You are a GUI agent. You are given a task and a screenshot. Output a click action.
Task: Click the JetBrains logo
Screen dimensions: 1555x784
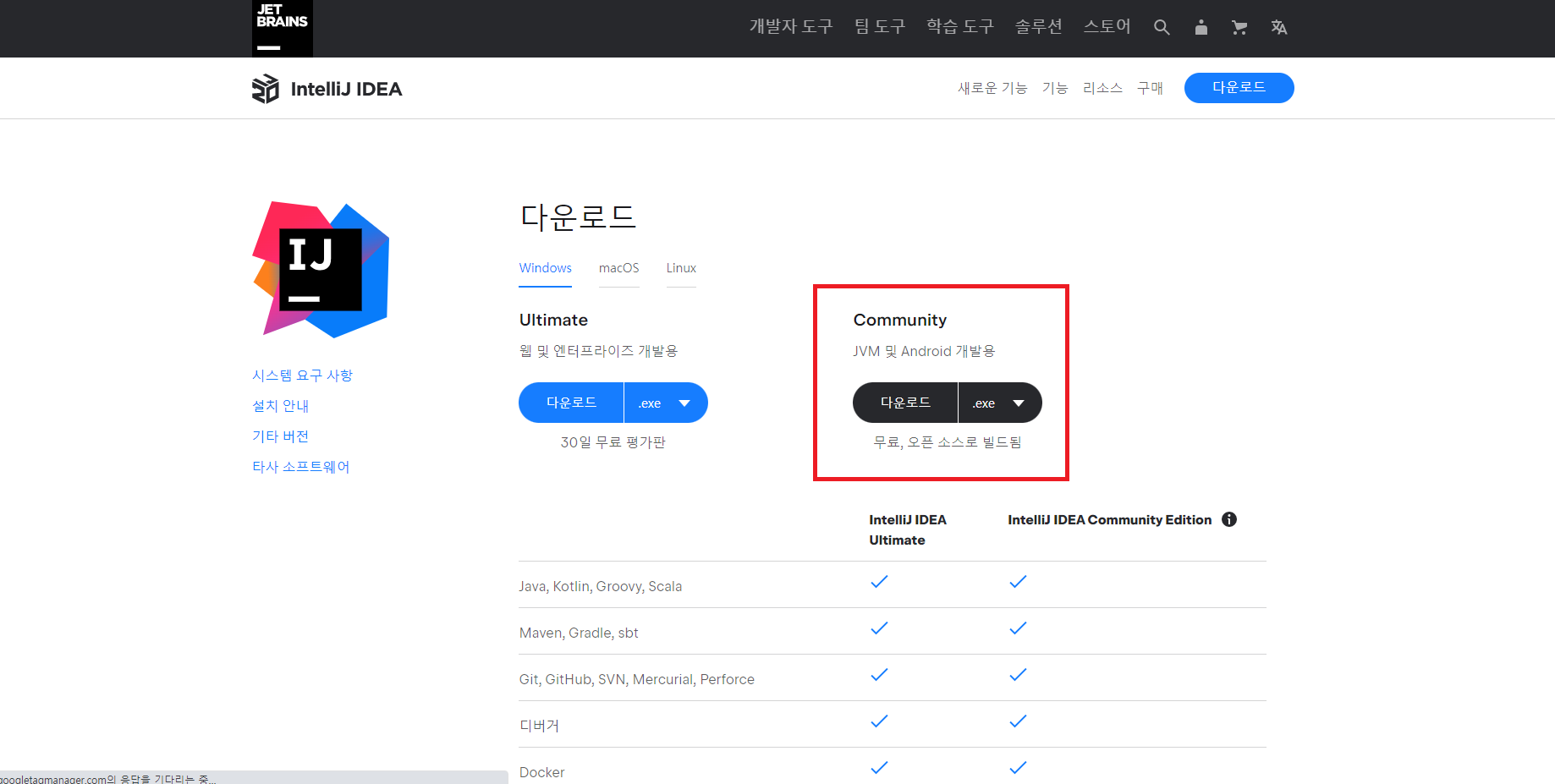[283, 29]
